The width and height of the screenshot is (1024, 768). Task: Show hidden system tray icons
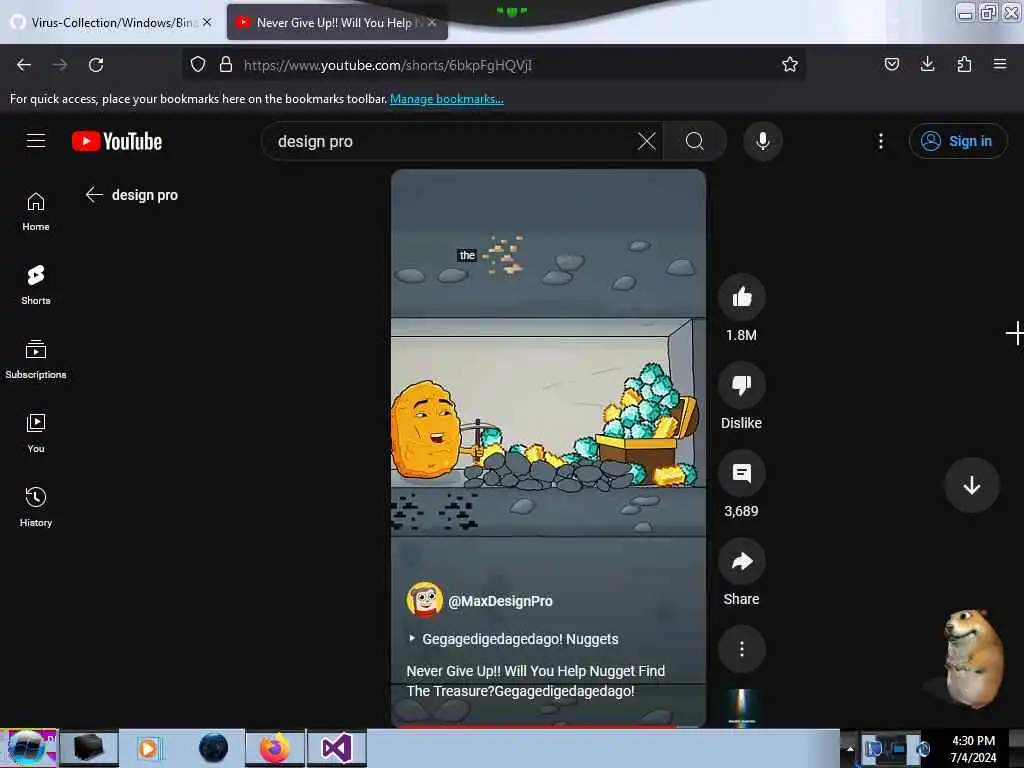click(x=850, y=748)
